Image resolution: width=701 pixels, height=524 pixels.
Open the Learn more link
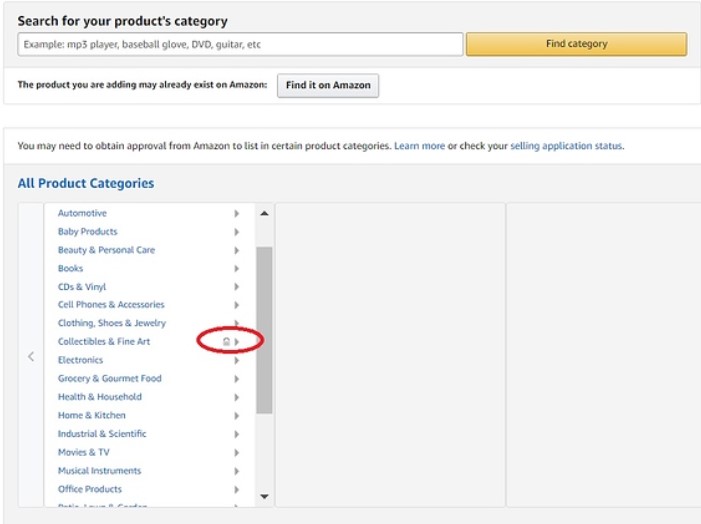click(x=419, y=146)
